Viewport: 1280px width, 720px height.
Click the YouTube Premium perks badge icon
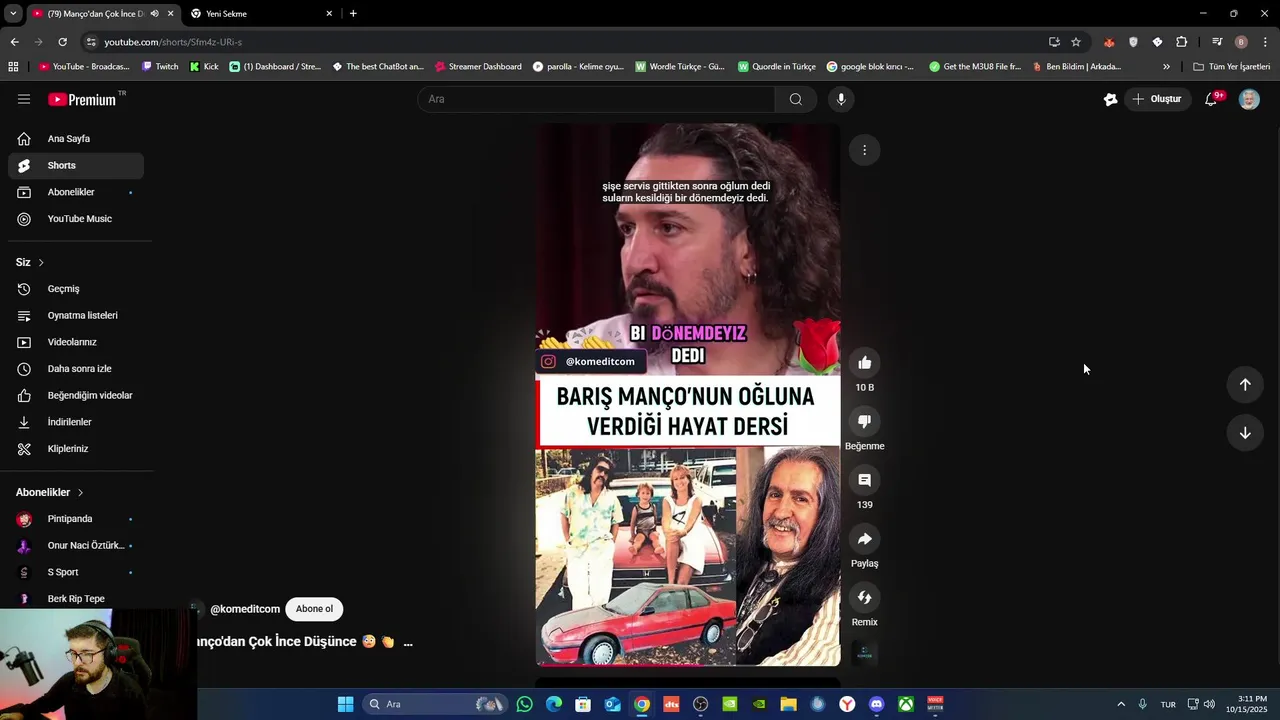coord(1110,99)
